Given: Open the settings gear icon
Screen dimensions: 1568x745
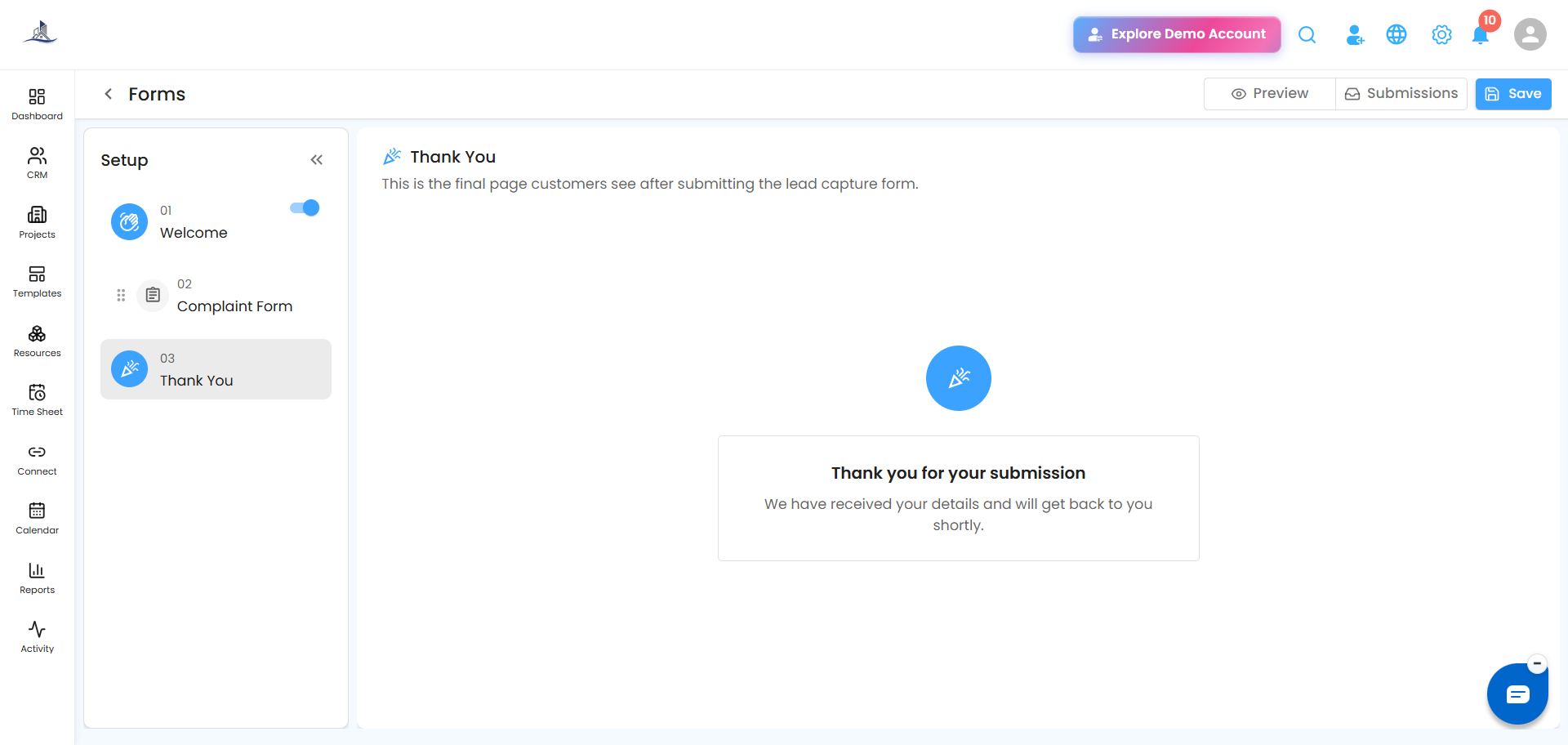Looking at the screenshot, I should (x=1441, y=35).
